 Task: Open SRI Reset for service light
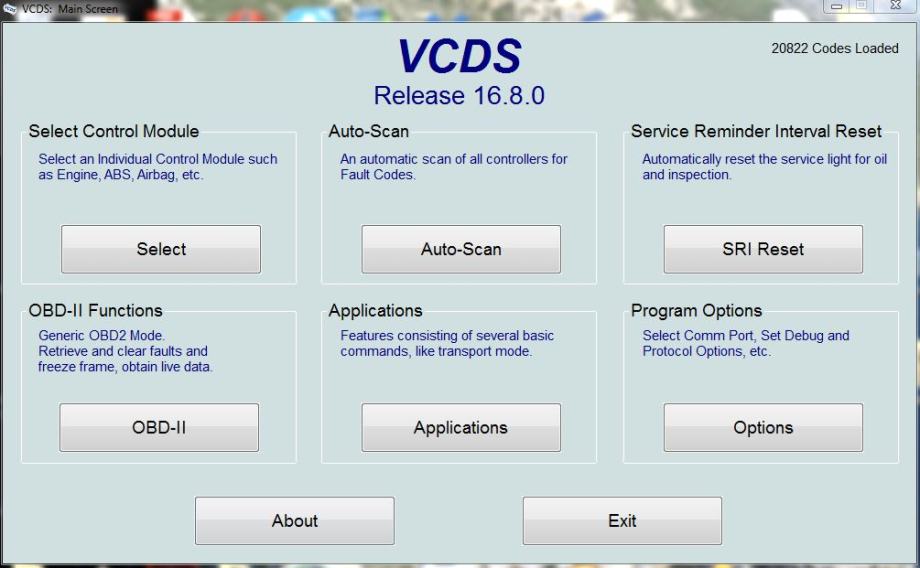coord(763,249)
